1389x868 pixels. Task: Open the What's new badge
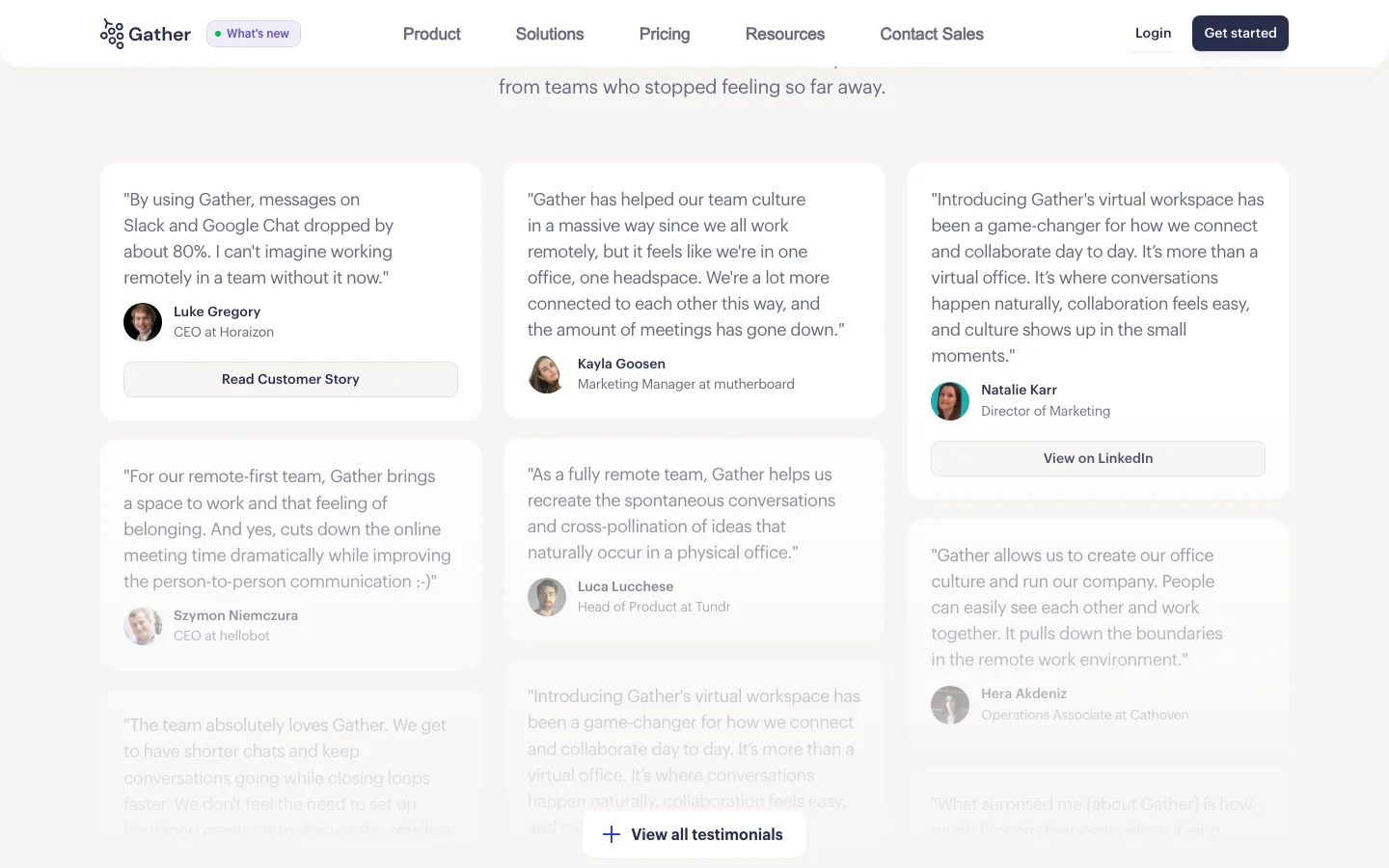254,34
